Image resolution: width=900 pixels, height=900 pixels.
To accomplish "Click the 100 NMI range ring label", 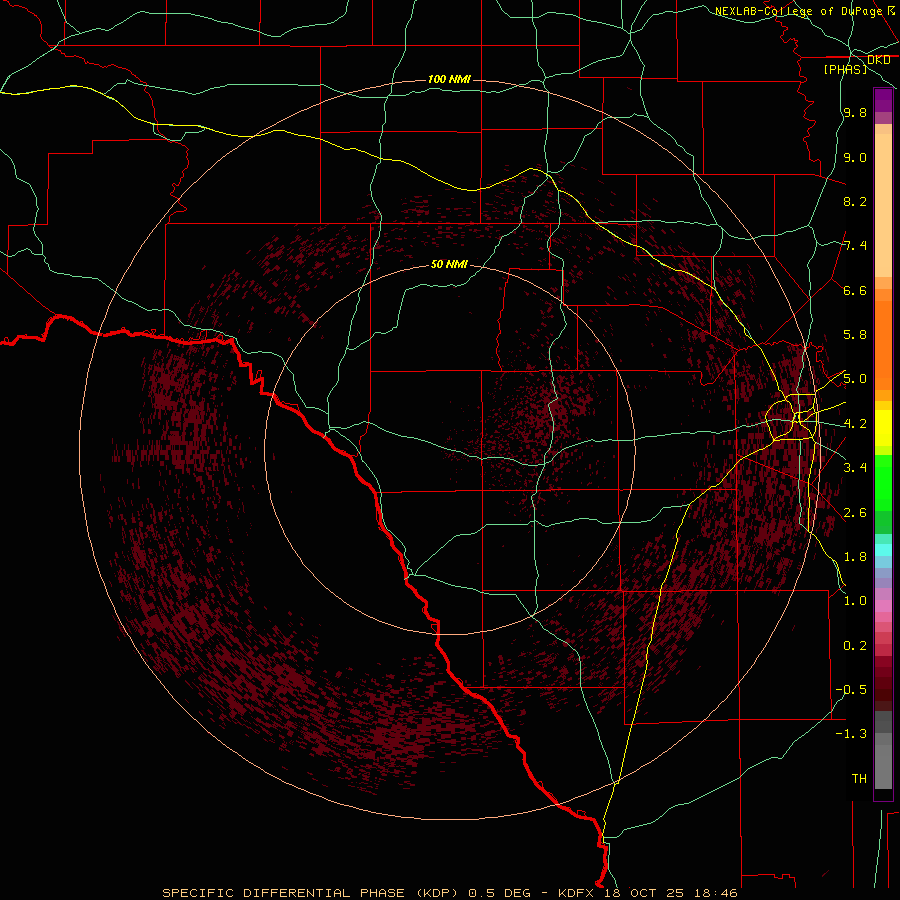I will click(x=449, y=79).
